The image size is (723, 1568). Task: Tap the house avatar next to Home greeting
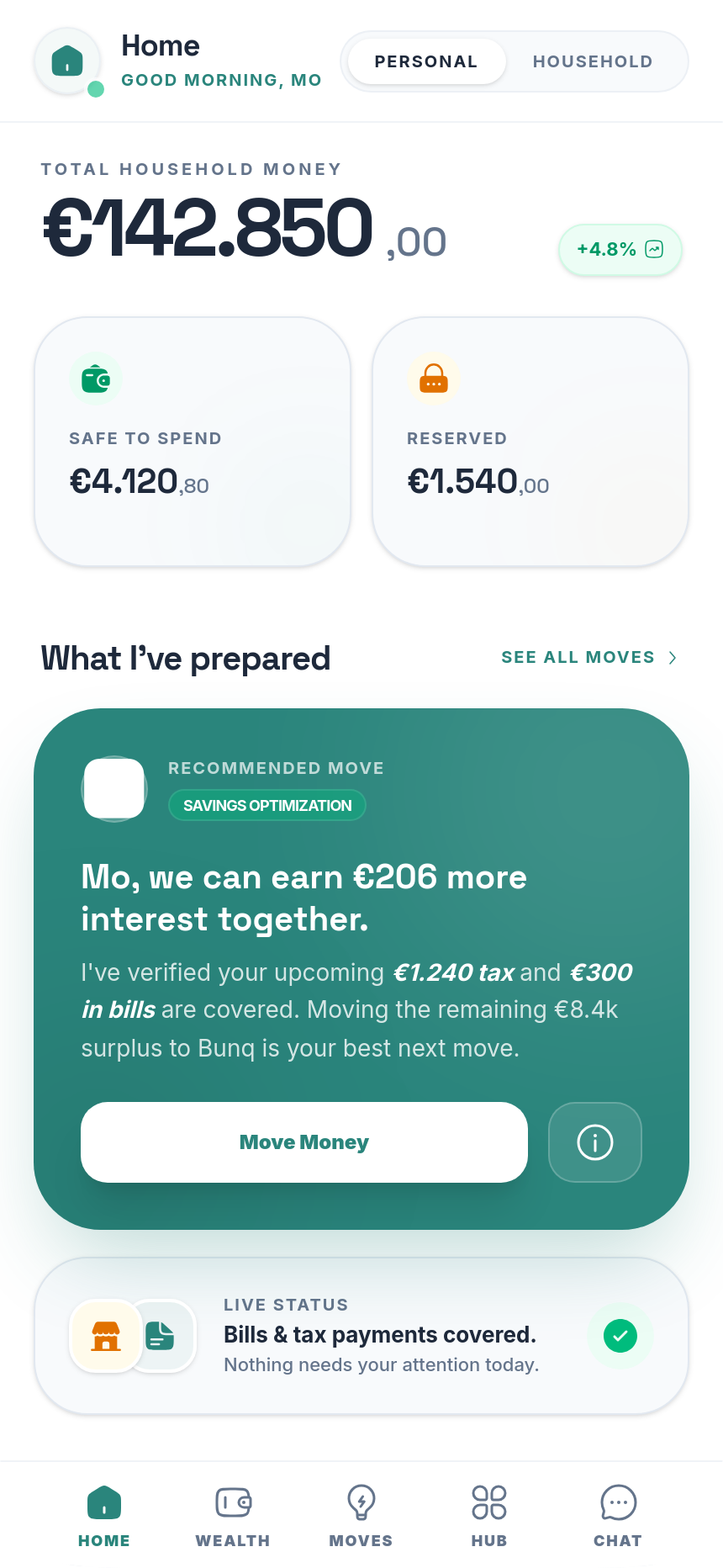coord(67,61)
